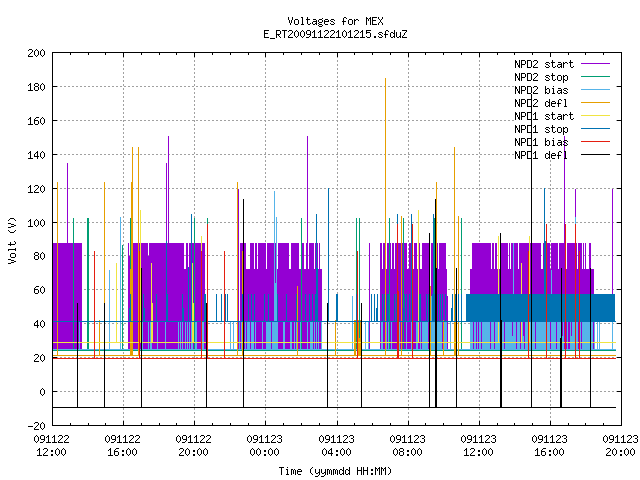This screenshot has width=640, height=480.
Task: Click the 'NPD2 bias' legend label
Action: point(541,90)
